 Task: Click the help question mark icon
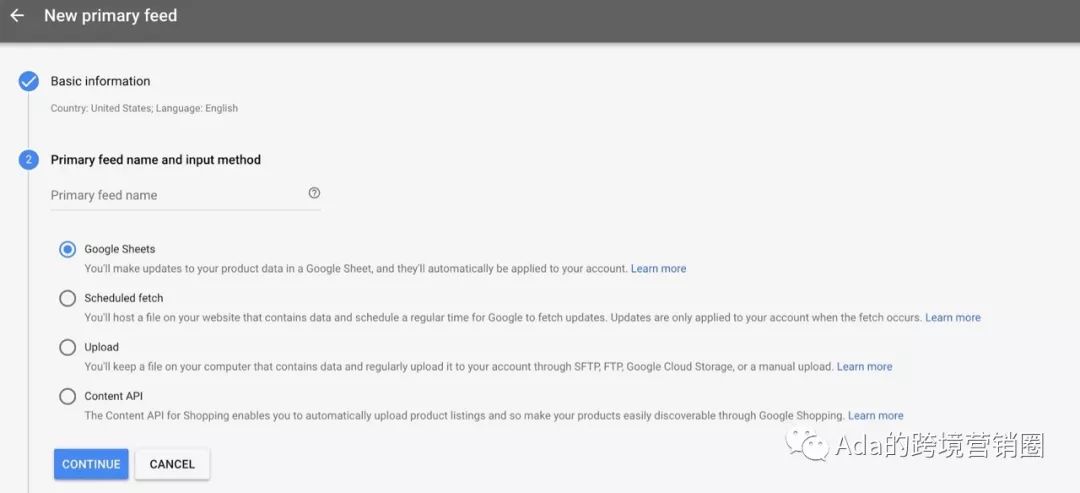pyautogui.click(x=314, y=193)
